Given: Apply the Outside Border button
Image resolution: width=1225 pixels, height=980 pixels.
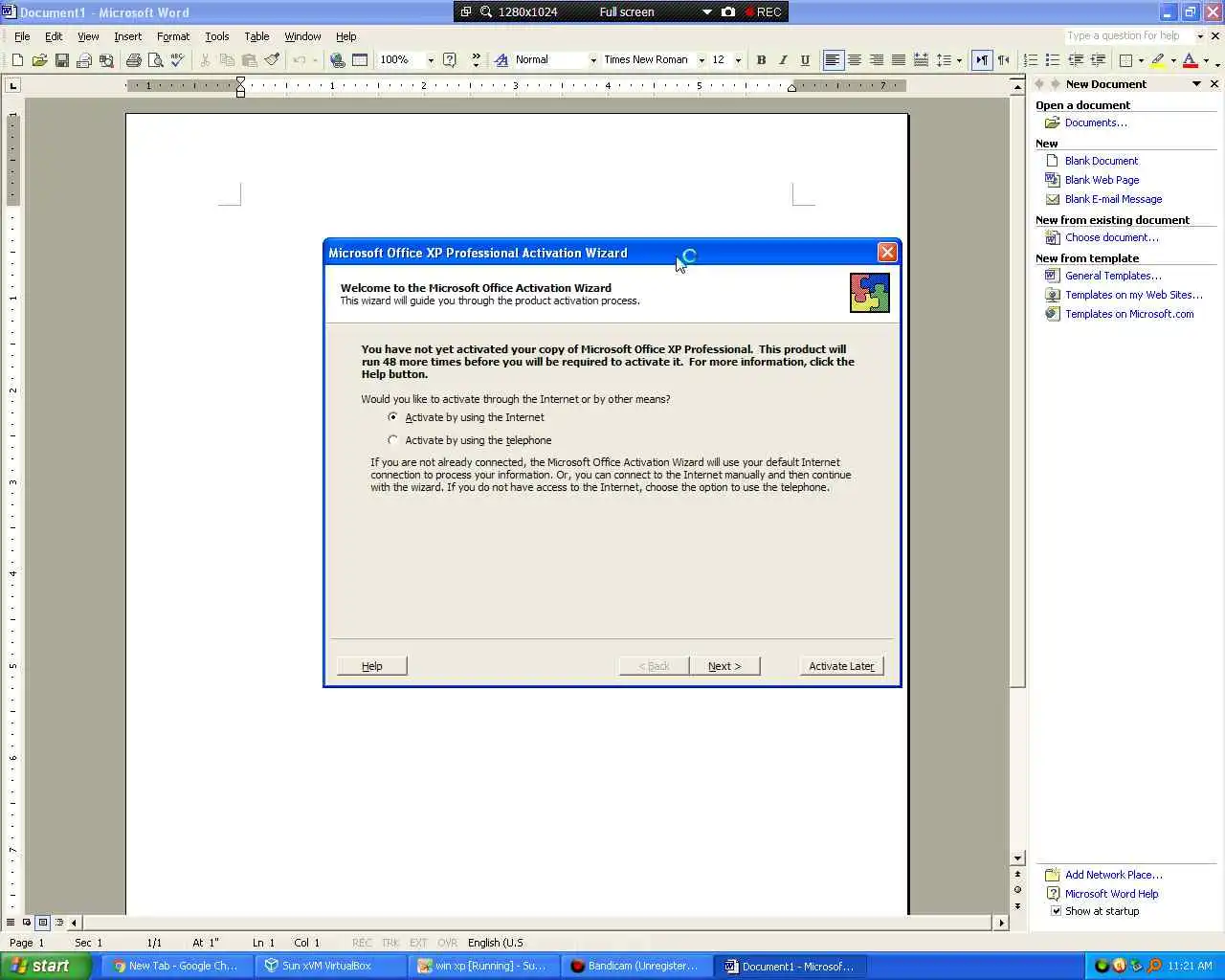Looking at the screenshot, I should pyautogui.click(x=1125, y=59).
